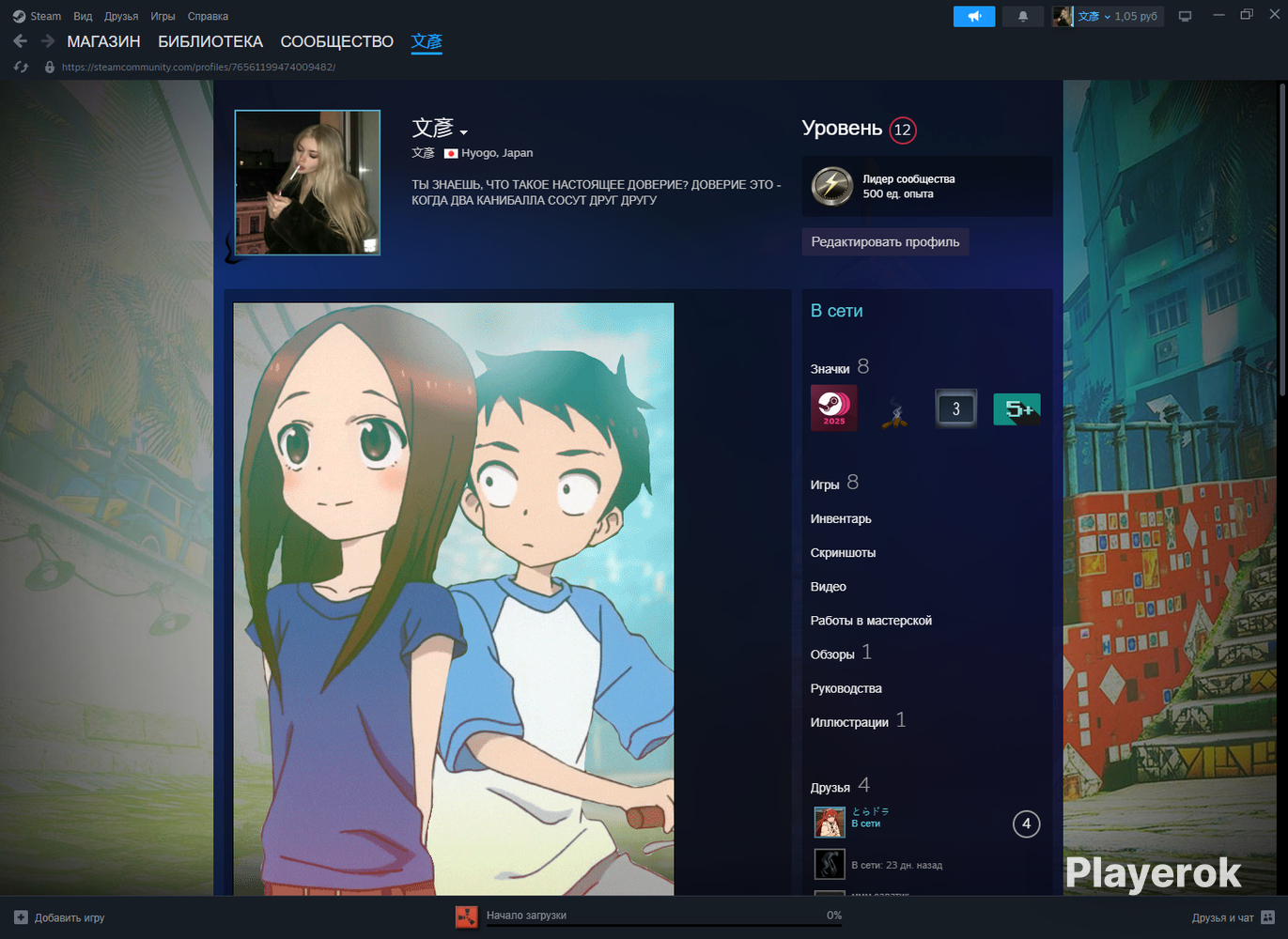Open avatar of online friend とらドラ

tap(830, 823)
